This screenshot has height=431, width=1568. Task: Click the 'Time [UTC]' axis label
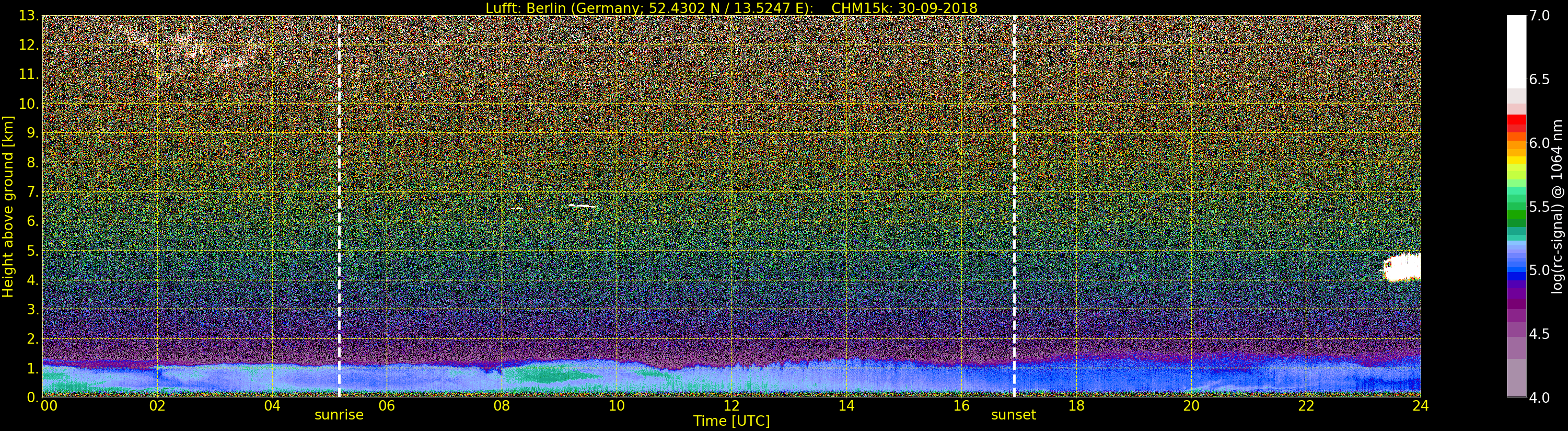click(x=731, y=421)
